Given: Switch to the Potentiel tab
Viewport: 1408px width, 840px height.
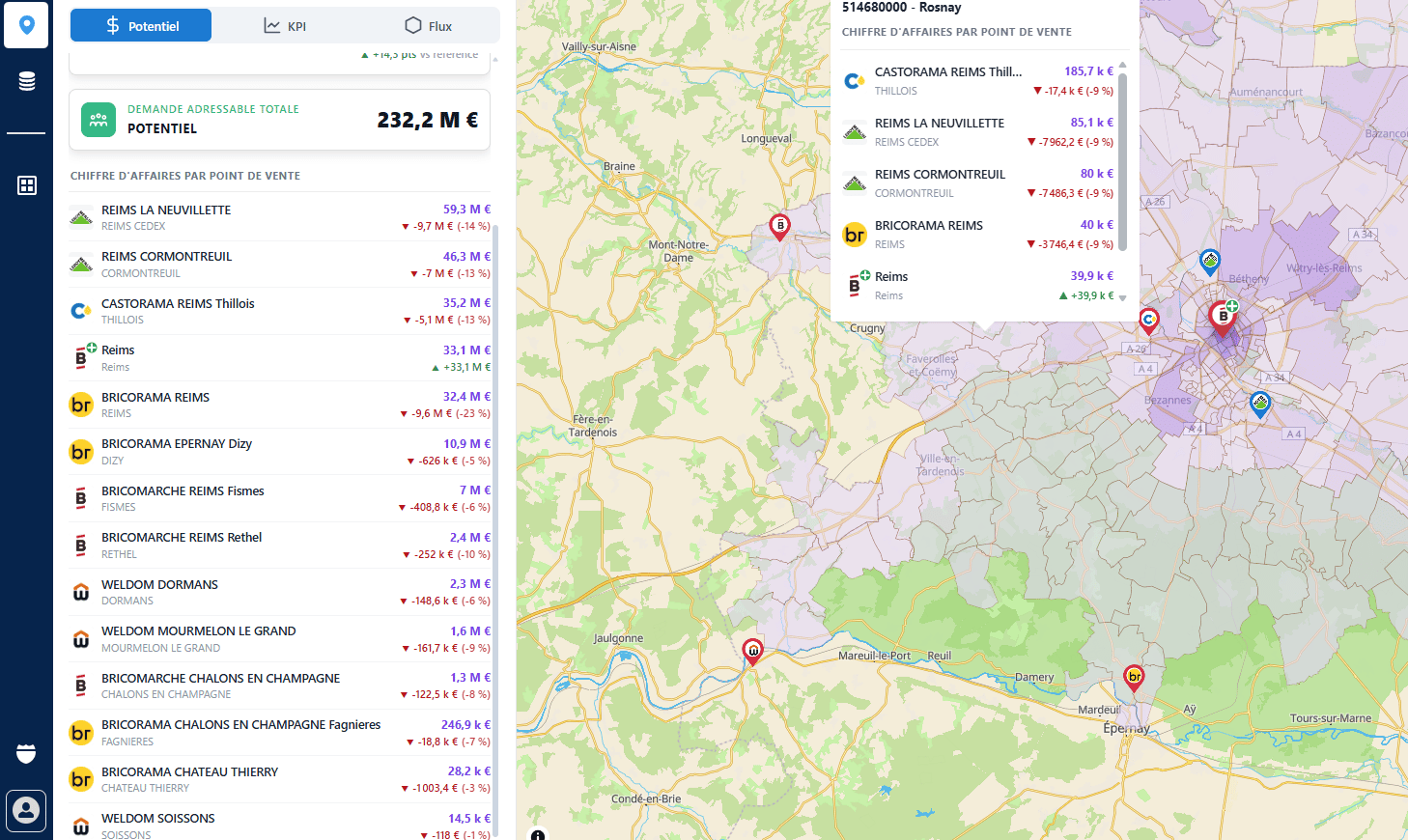Looking at the screenshot, I should click(x=141, y=26).
